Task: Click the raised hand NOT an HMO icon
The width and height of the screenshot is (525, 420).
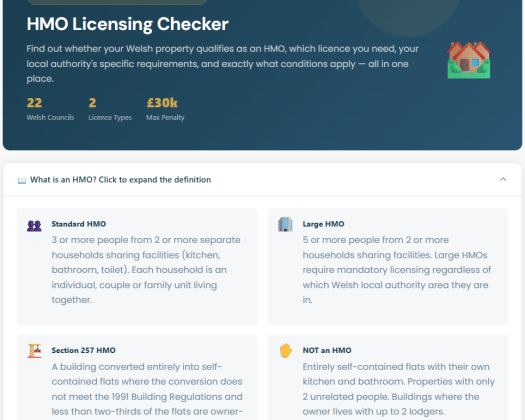Action: pos(286,351)
